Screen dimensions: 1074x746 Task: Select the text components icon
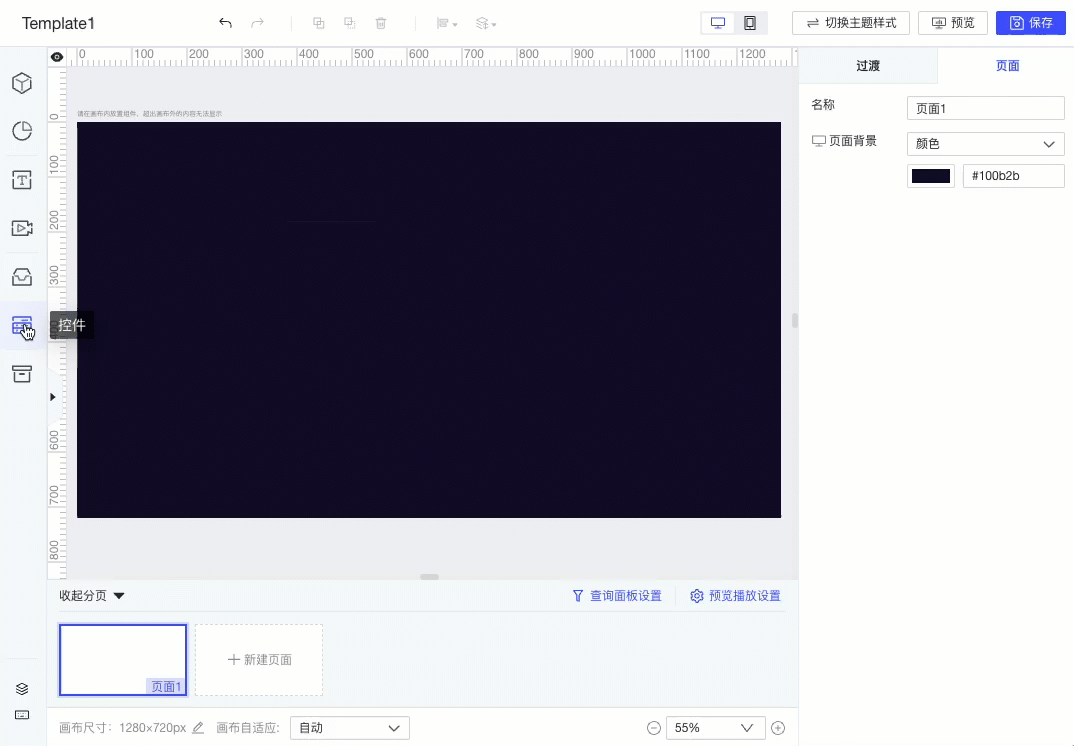[22, 180]
